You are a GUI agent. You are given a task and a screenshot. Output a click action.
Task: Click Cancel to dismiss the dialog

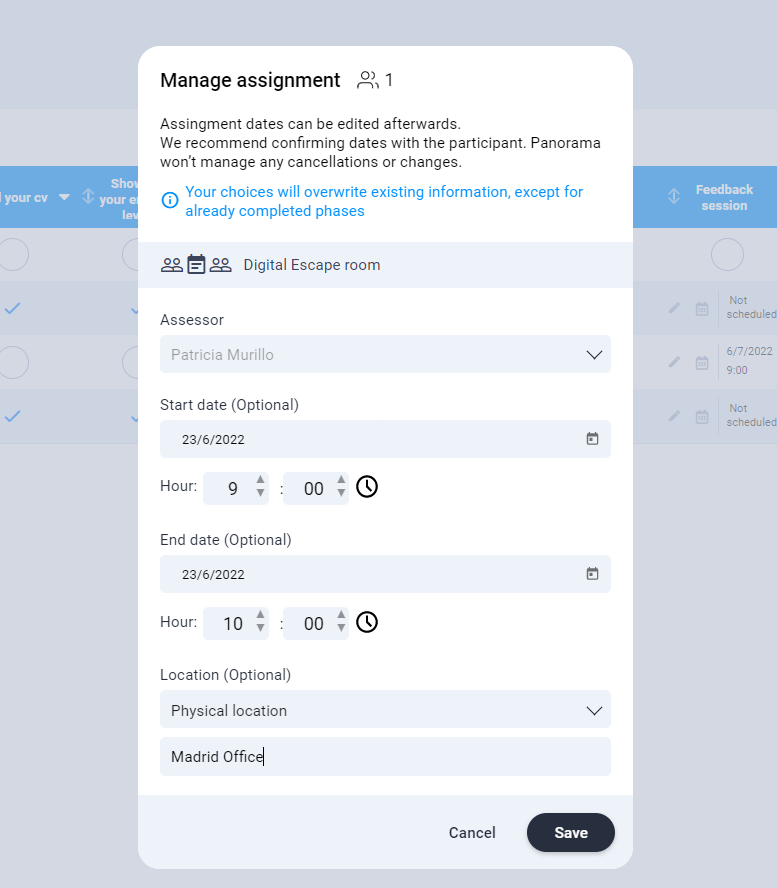click(x=472, y=833)
